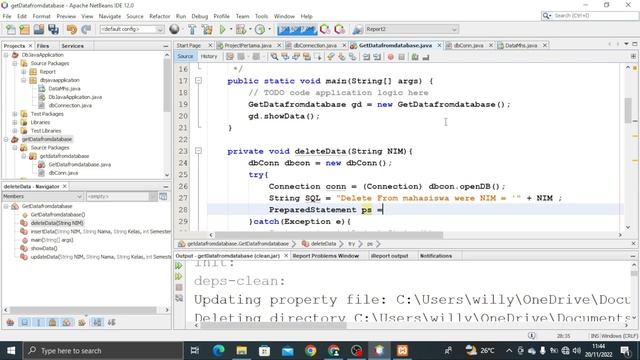
Task: Switch to the dbConn.java editor tab
Action: coord(469,45)
